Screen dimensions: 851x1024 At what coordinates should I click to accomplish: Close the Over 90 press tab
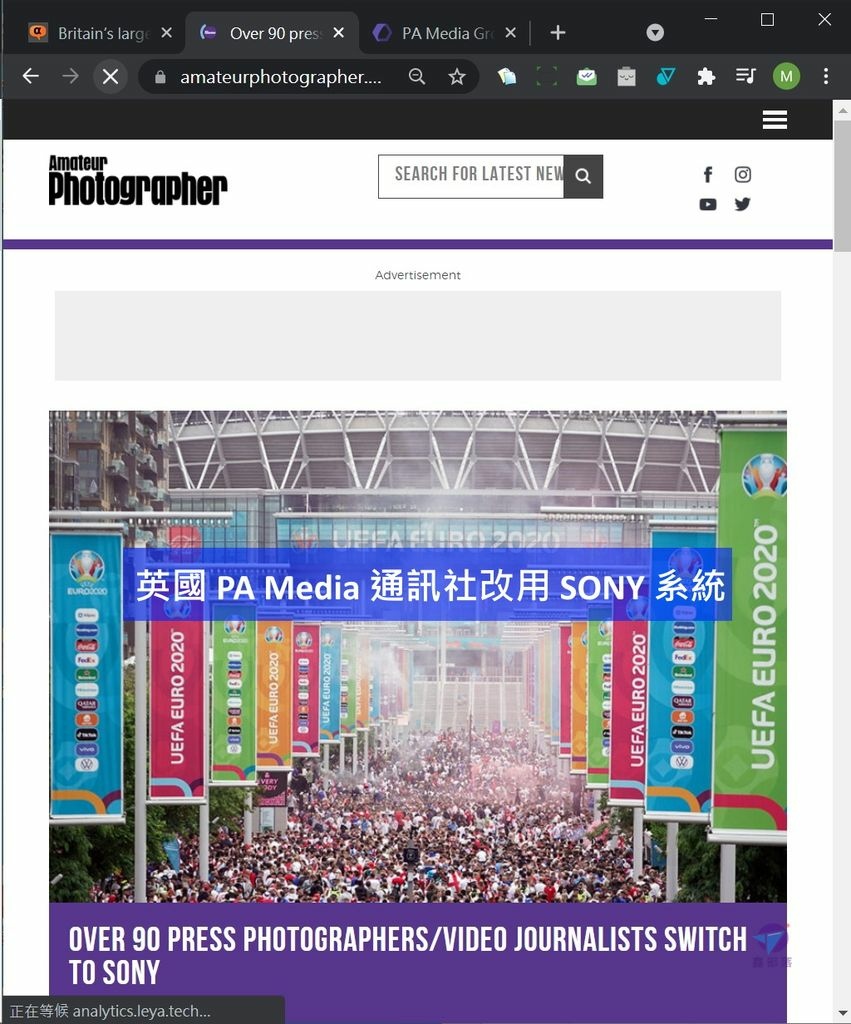coord(338,33)
